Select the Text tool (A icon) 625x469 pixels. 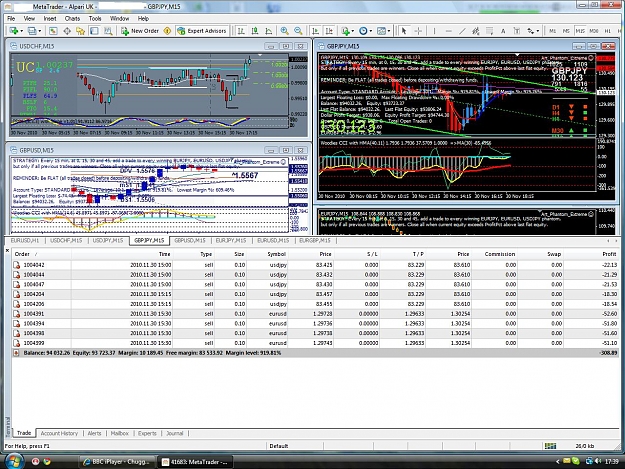(503, 31)
